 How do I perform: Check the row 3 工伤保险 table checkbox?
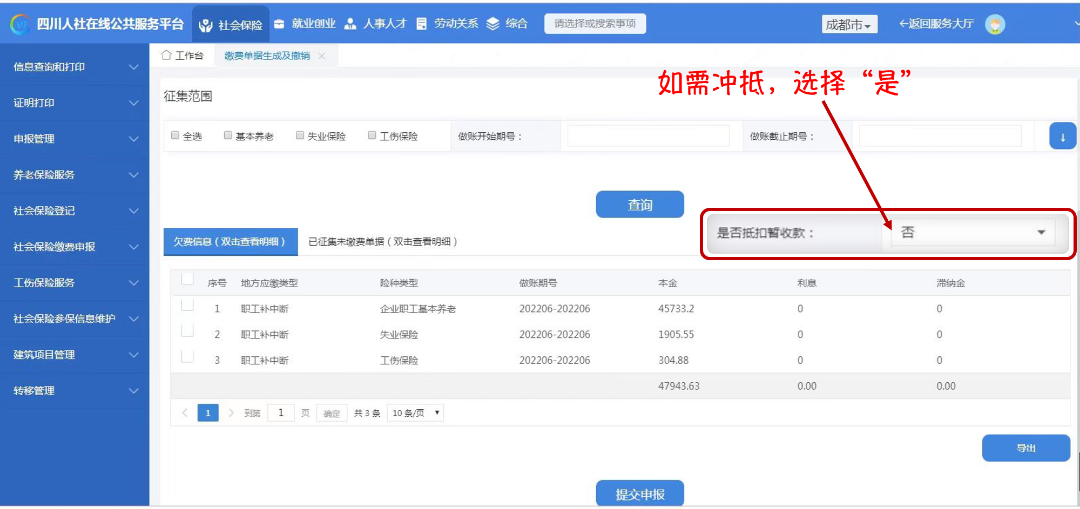pos(187,356)
